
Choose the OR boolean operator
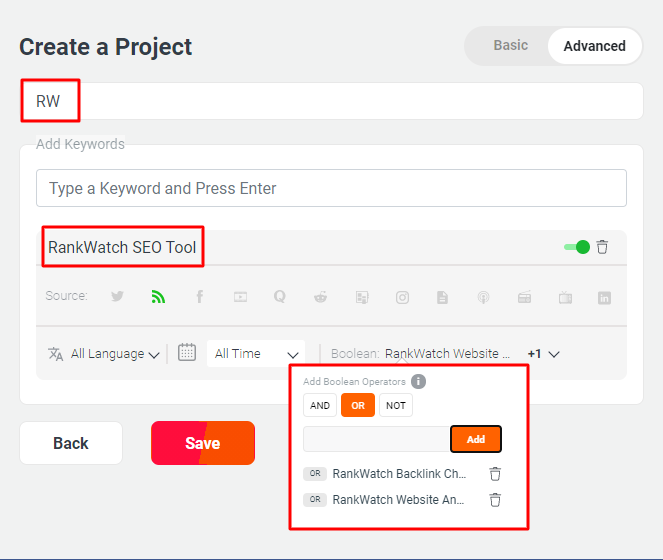coord(358,405)
